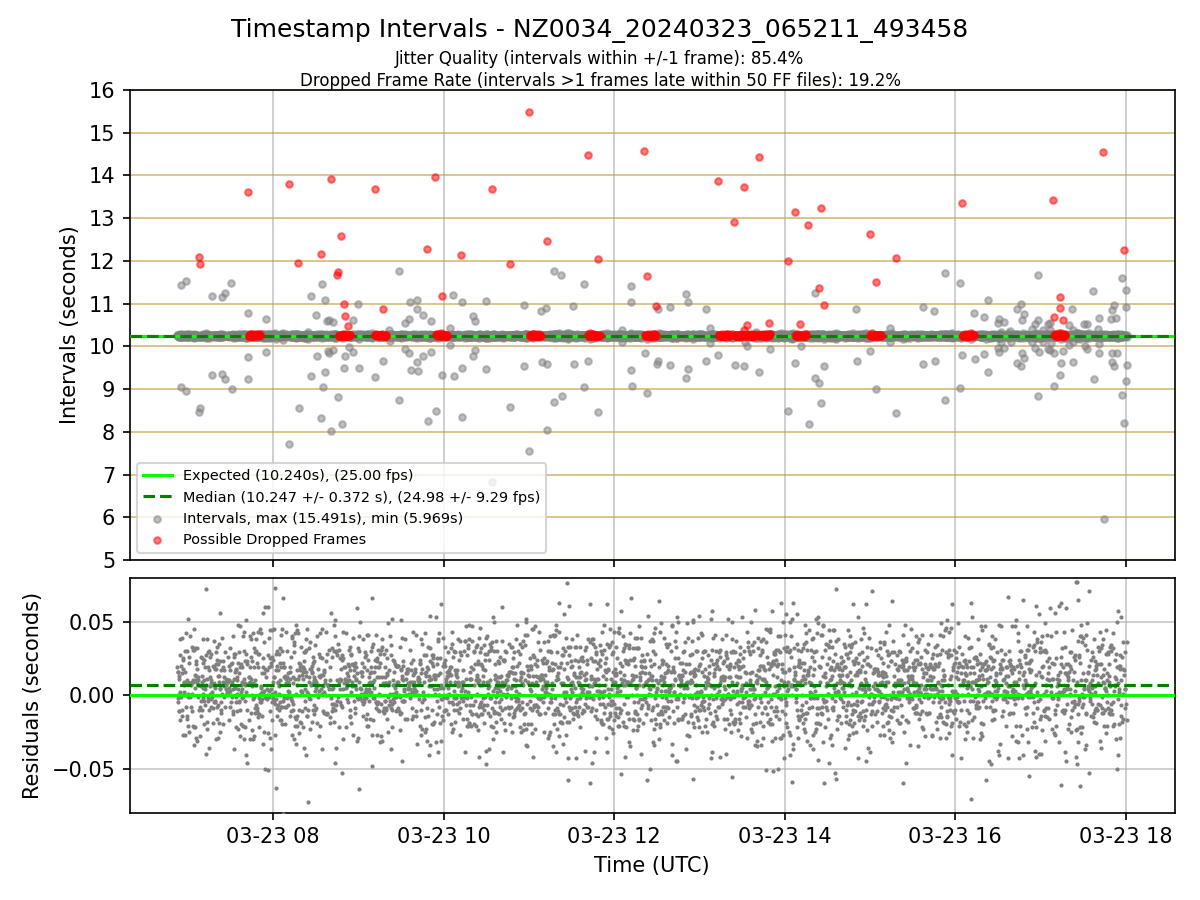Viewport: 1200px width, 900px height.
Task: Click the Expected (10.240s) legend entry
Action: pyautogui.click(x=298, y=475)
